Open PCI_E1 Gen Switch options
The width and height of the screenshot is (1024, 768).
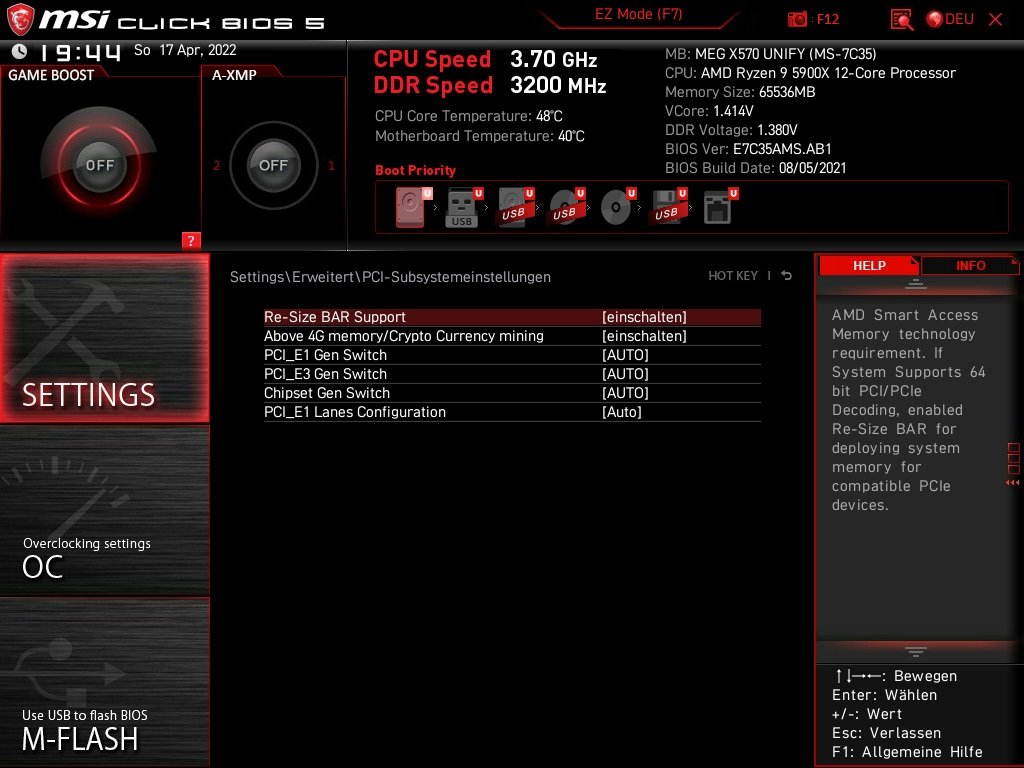coord(625,355)
